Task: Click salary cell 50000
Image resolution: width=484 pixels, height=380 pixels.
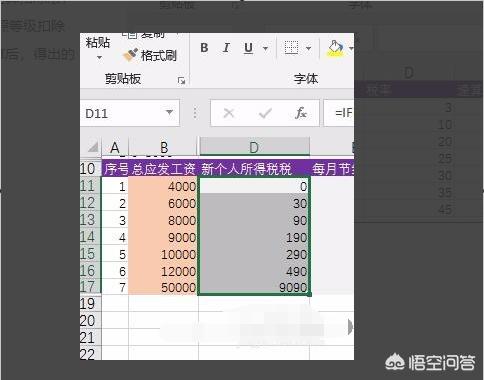Action: click(163, 287)
